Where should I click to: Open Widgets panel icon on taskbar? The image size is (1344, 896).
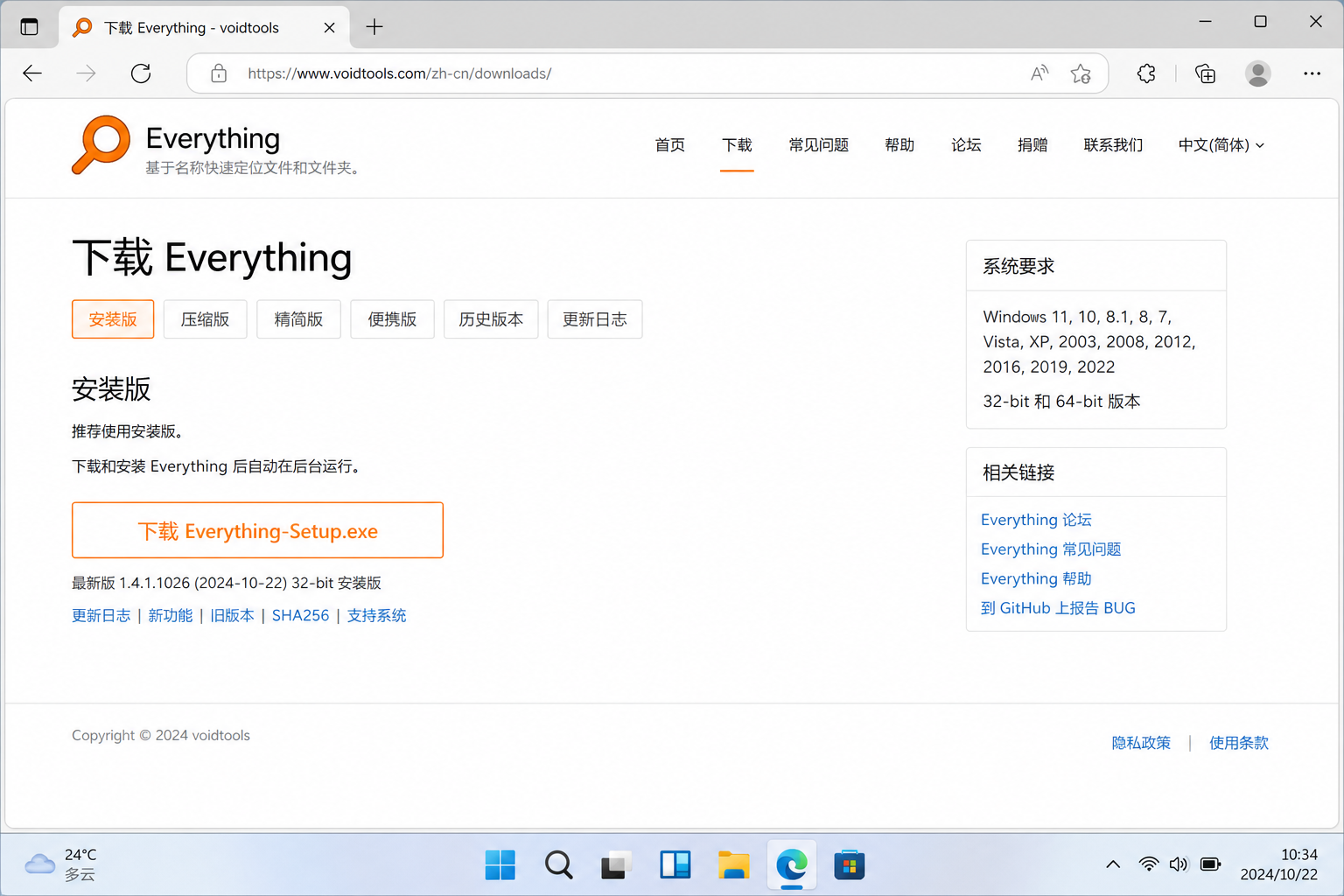click(x=675, y=865)
